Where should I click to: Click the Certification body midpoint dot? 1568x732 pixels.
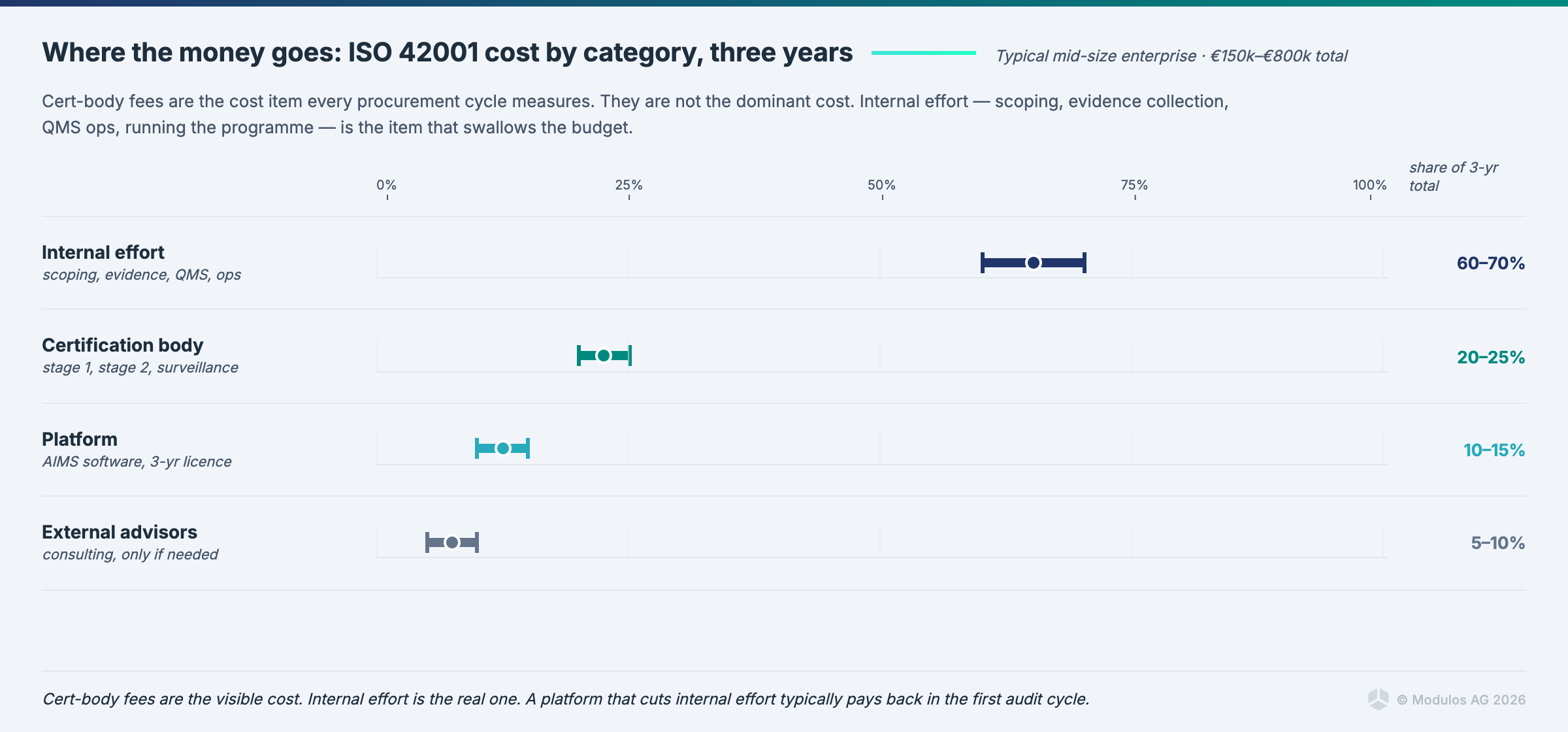click(x=604, y=356)
